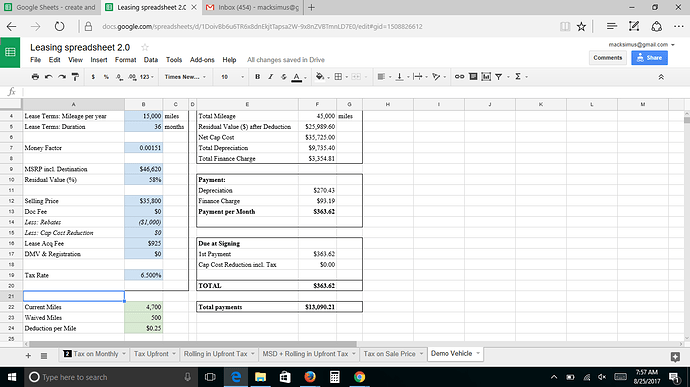Open the Times New Roman font dropdown
The height and width of the screenshot is (387, 690).
(x=185, y=77)
